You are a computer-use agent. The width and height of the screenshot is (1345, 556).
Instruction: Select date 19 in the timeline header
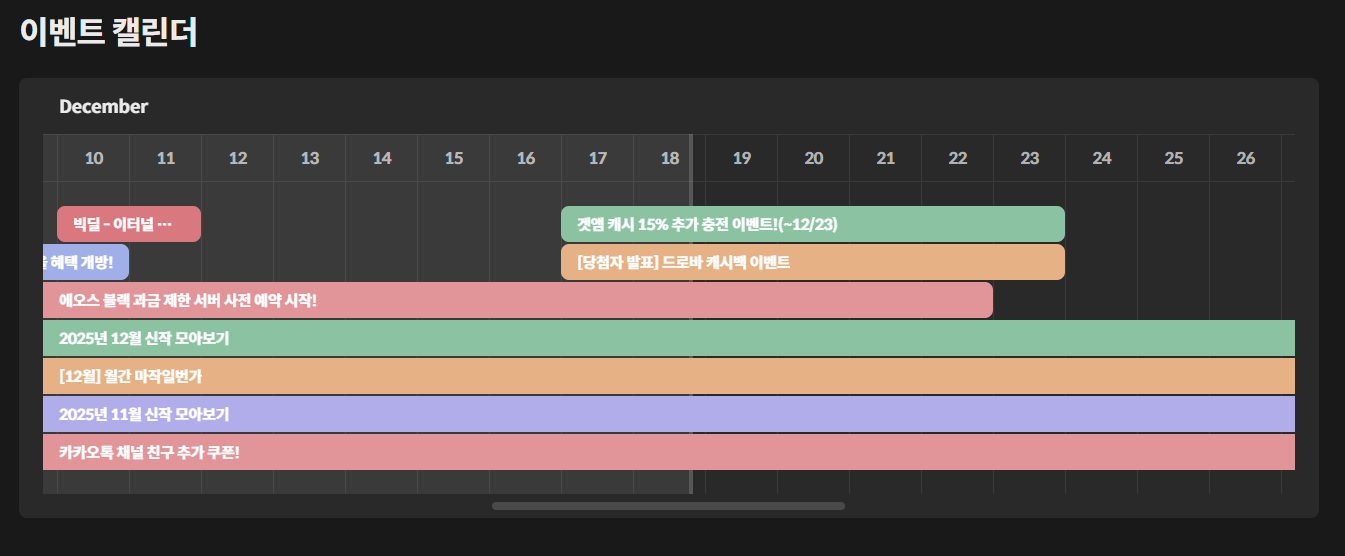pos(742,158)
